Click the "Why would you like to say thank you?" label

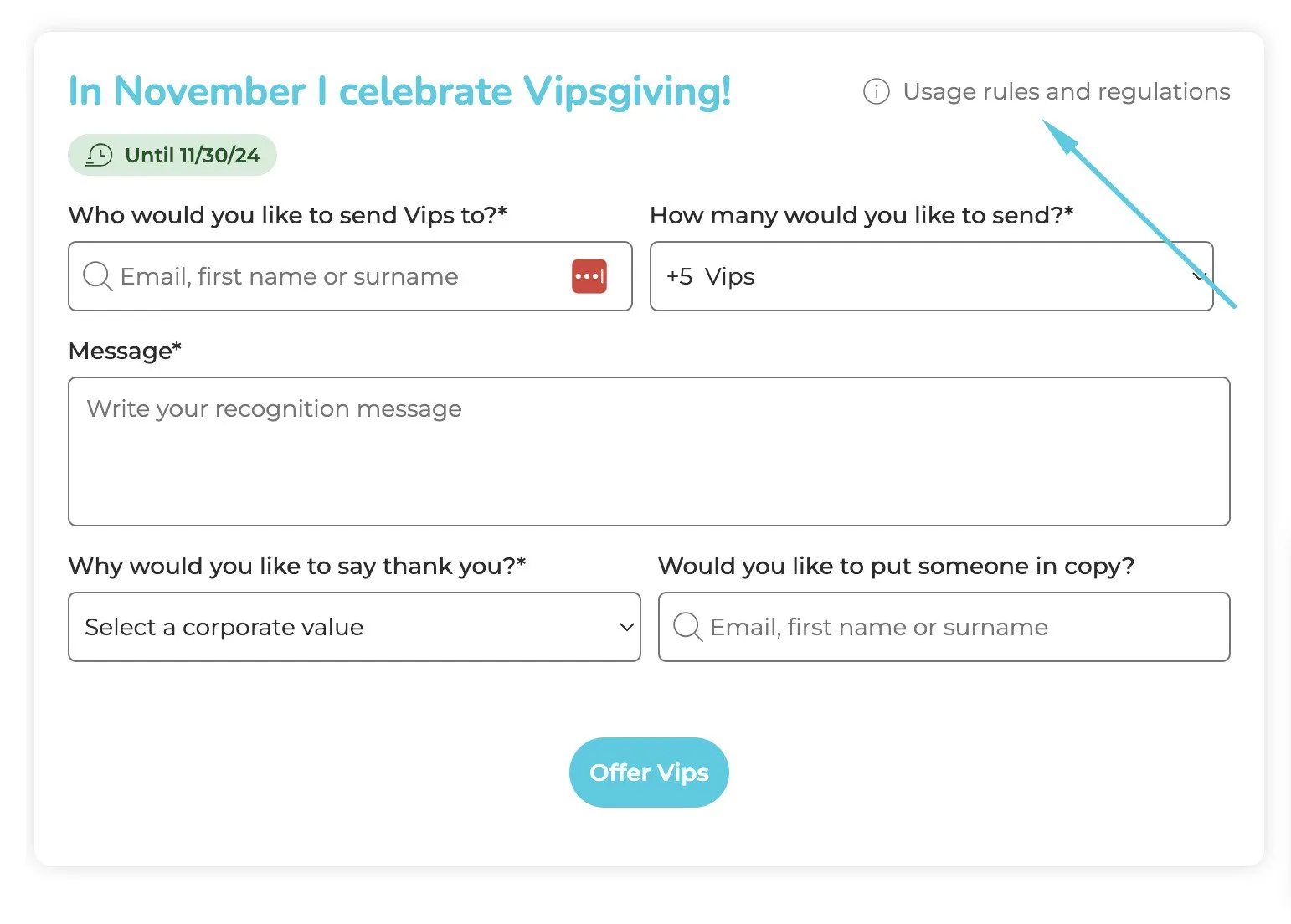pyautogui.click(x=296, y=566)
